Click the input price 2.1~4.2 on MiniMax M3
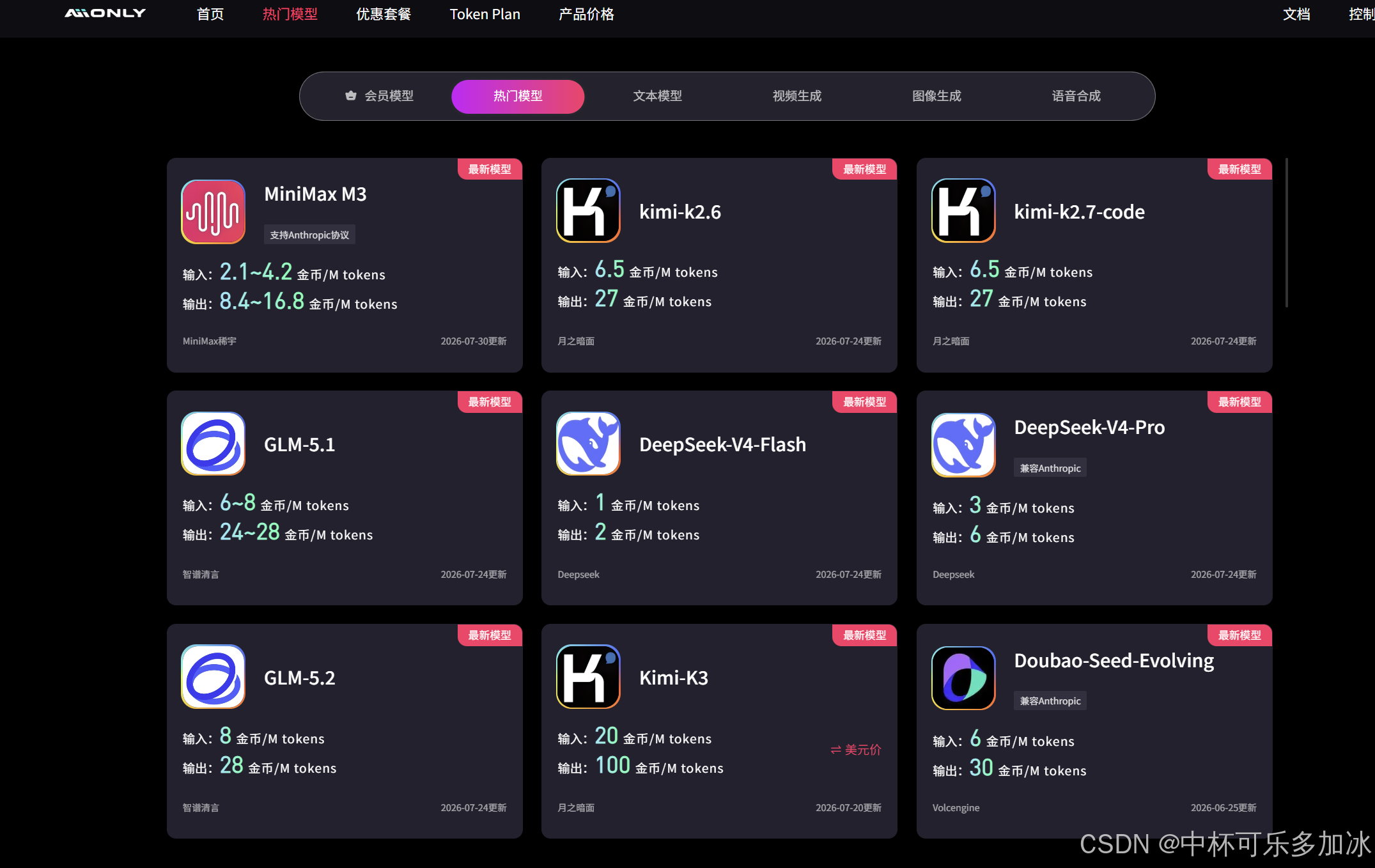The image size is (1375, 868). (256, 272)
